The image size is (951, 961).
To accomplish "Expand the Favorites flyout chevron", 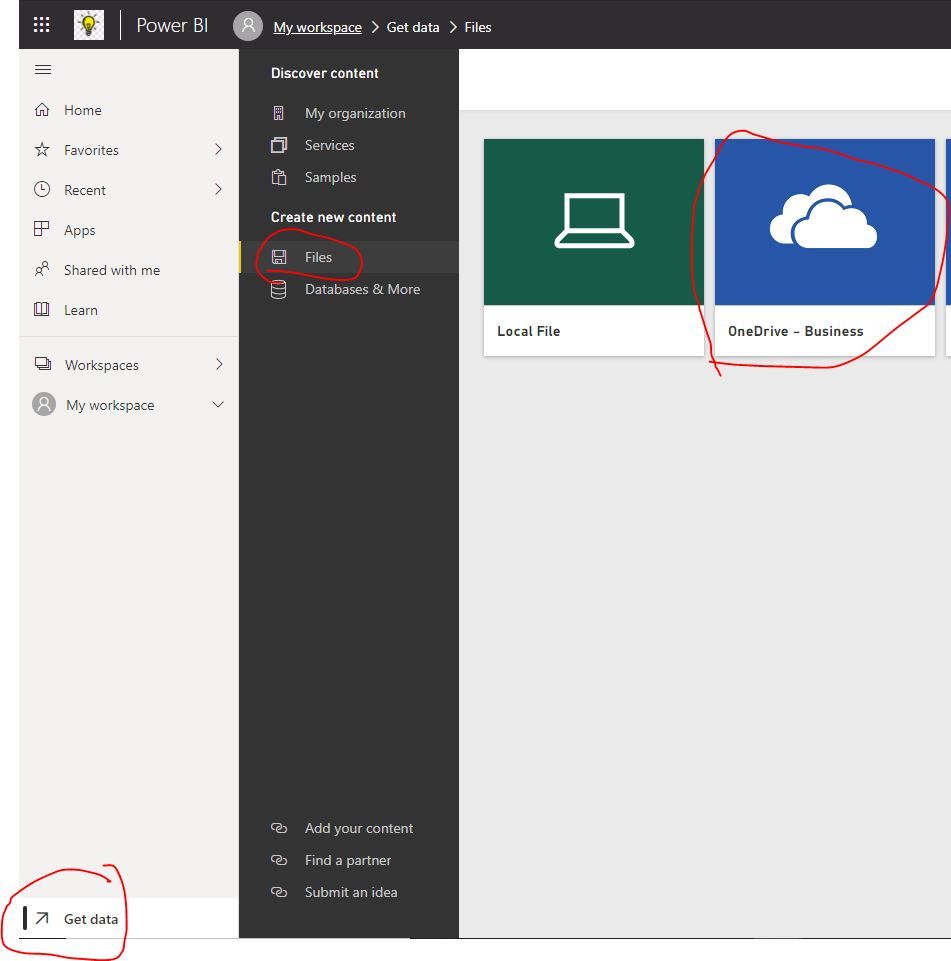I will tap(218, 150).
